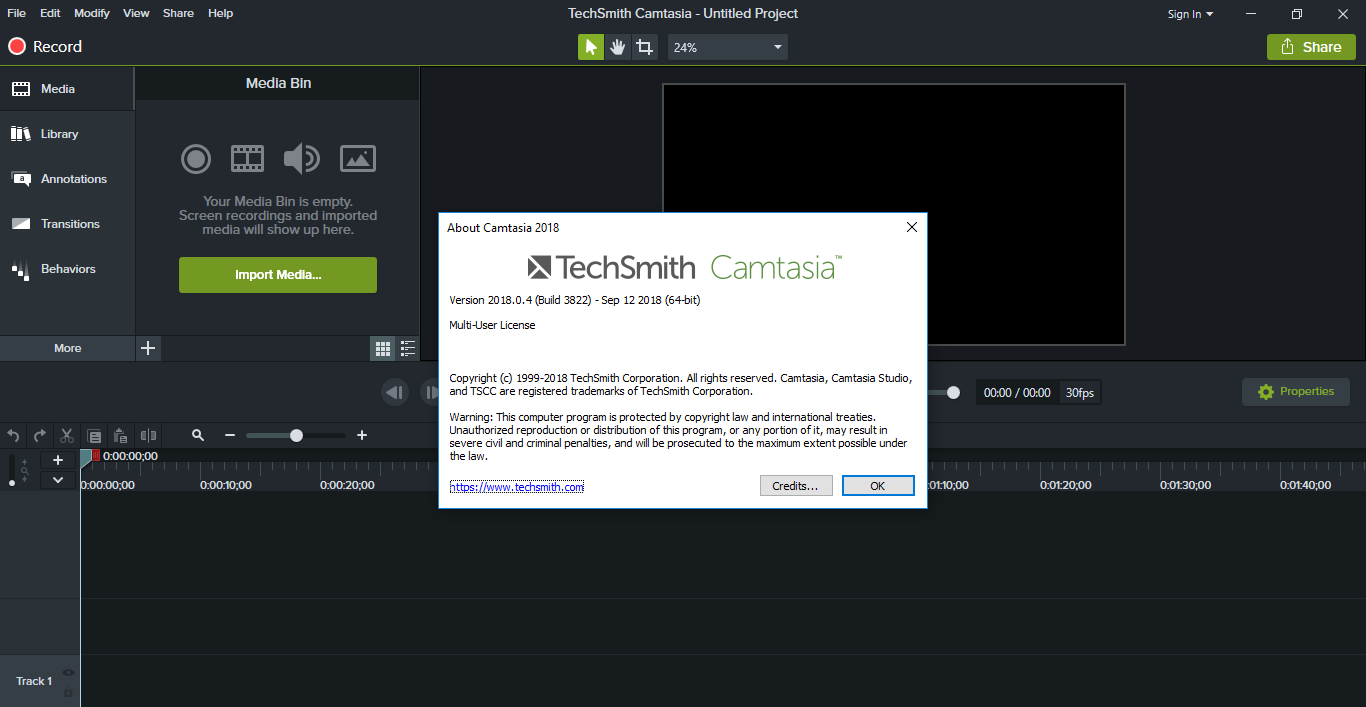Switch Media Bin to list details view
The image size is (1366, 707).
point(408,348)
